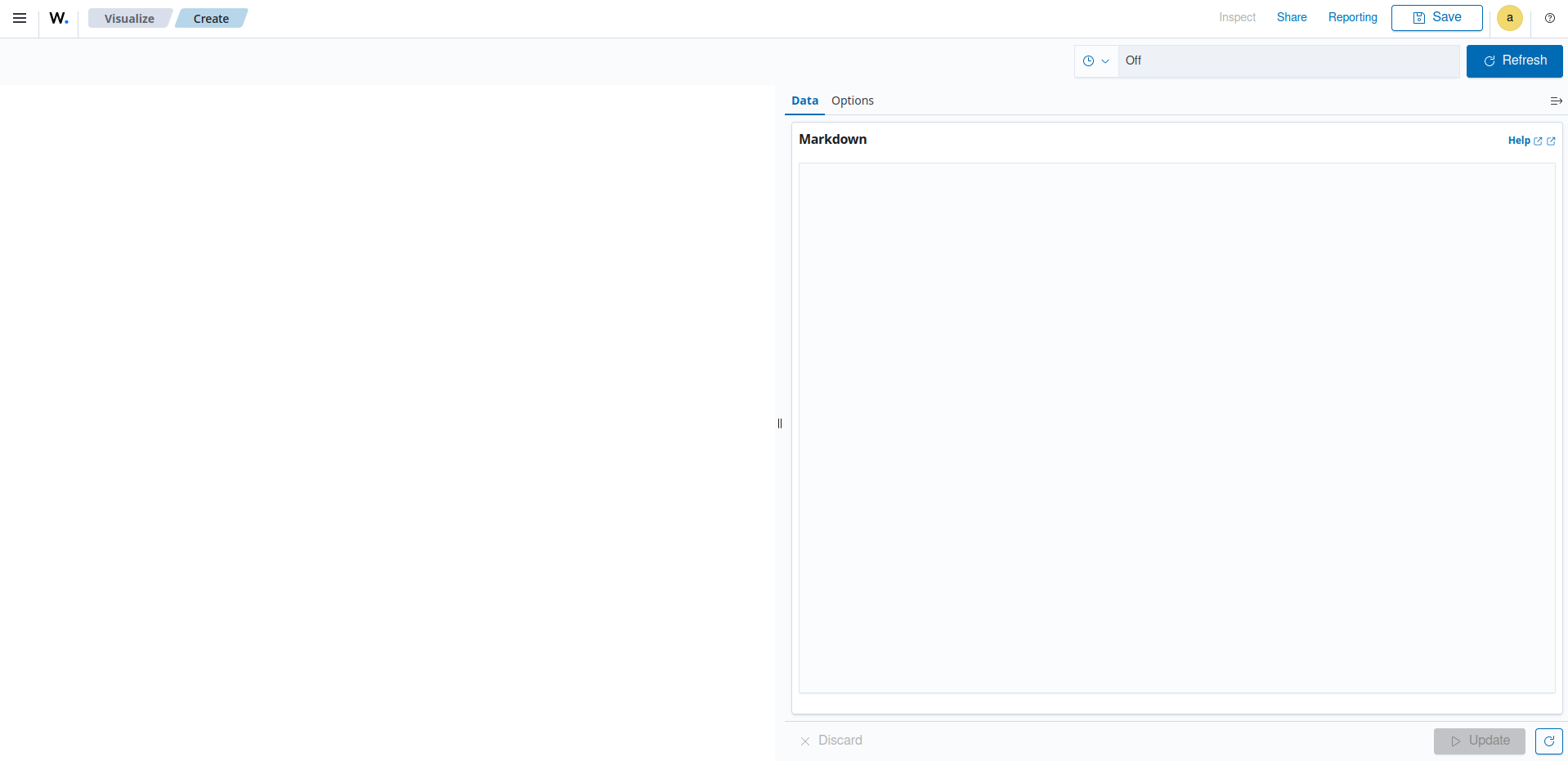Go to the Visualize breadcrumb

(x=129, y=18)
